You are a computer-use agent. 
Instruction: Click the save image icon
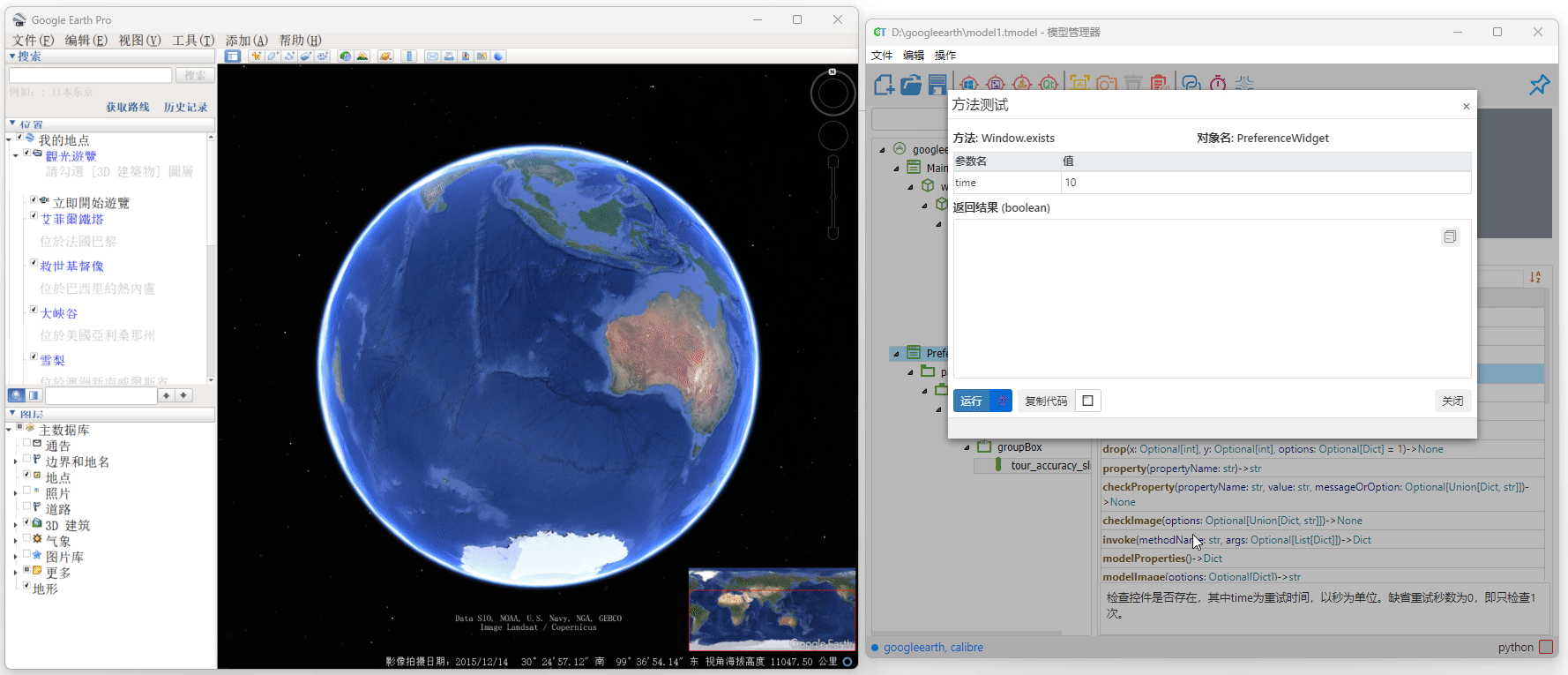coord(466,56)
